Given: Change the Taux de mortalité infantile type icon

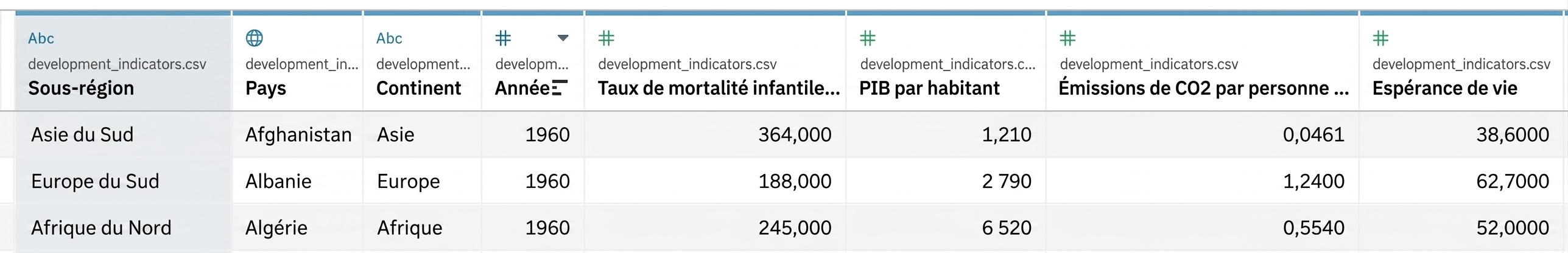Looking at the screenshot, I should pyautogui.click(x=606, y=38).
